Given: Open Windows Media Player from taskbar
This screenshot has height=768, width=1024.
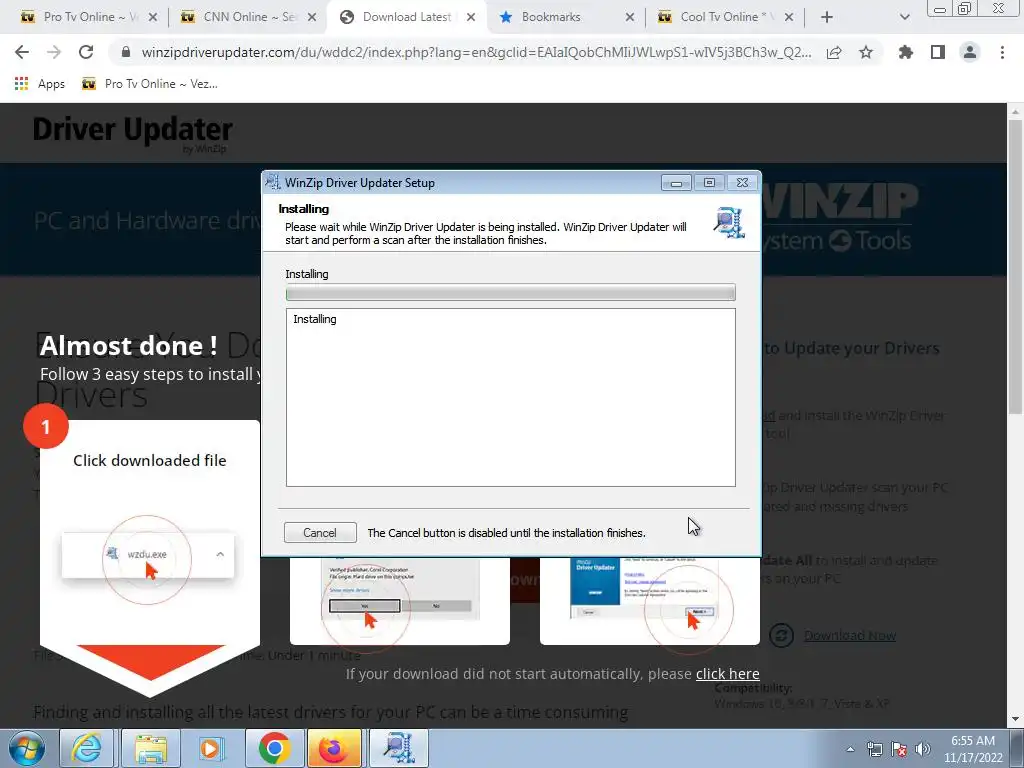Looking at the screenshot, I should click(x=211, y=748).
